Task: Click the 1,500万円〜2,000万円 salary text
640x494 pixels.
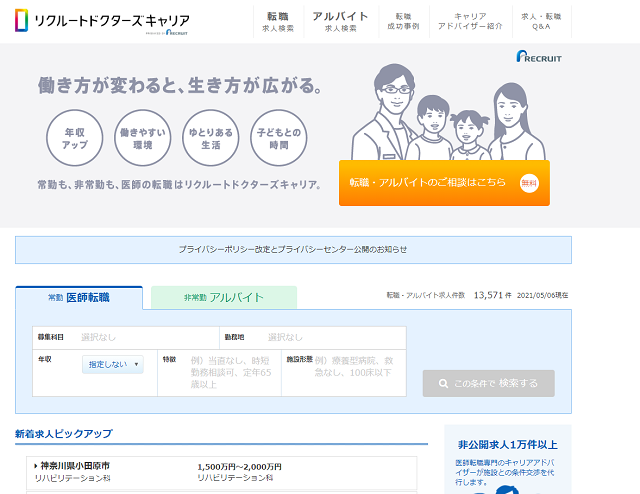Action: coord(240,467)
